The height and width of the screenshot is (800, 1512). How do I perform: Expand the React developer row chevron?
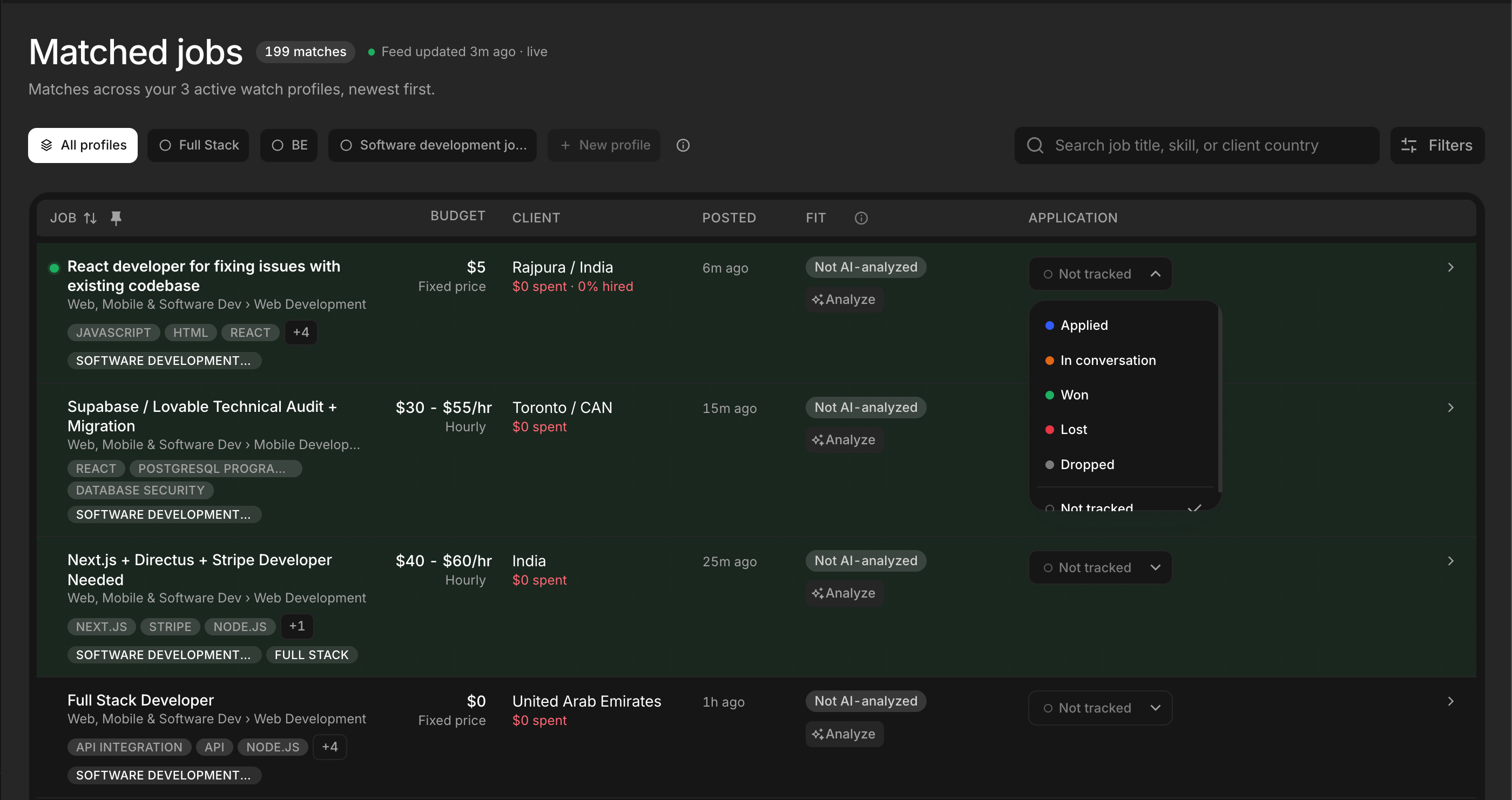point(1451,267)
